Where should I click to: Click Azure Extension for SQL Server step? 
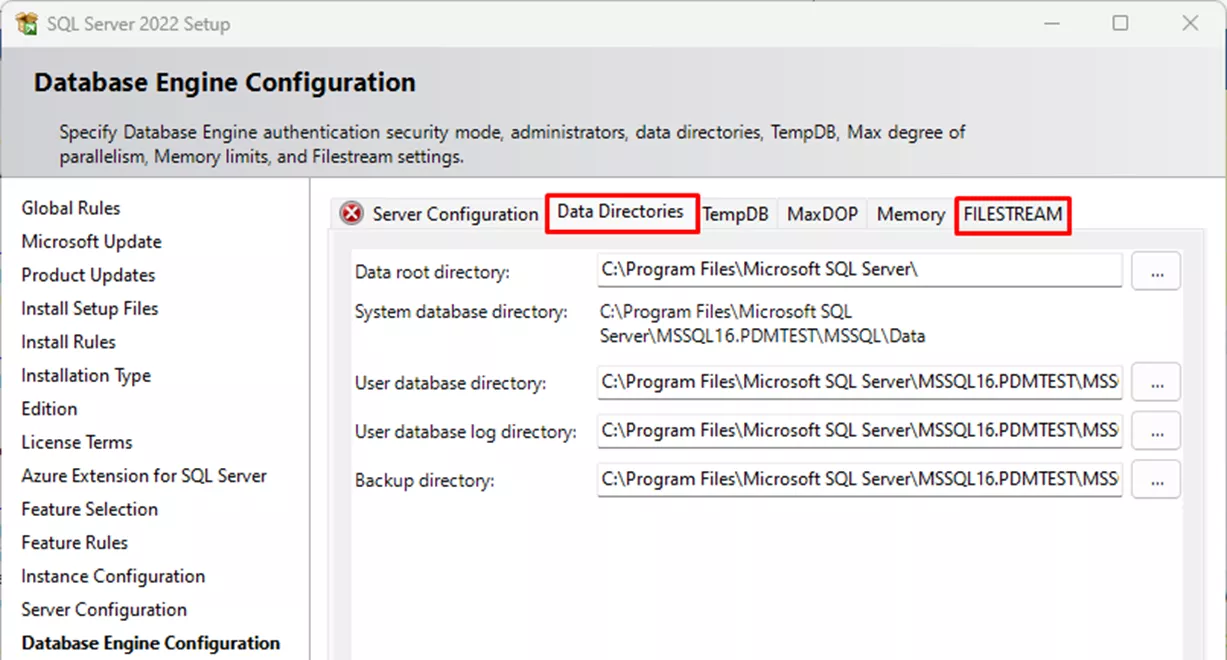coord(144,476)
